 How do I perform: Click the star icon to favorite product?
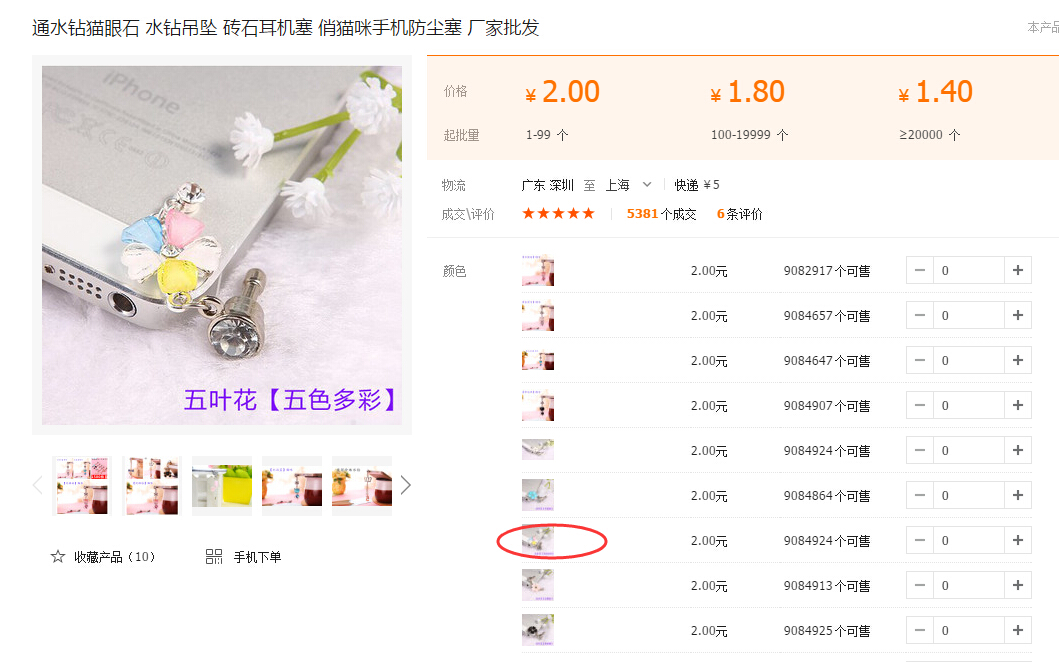coord(57,557)
